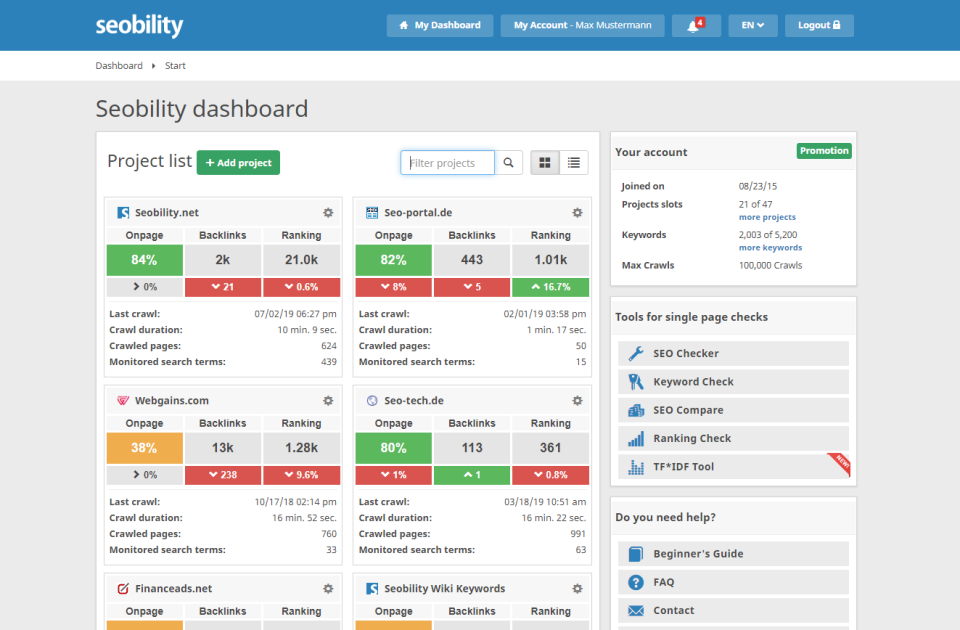Image resolution: width=960 pixels, height=630 pixels.
Task: Open the Contact page
Action: coord(733,610)
